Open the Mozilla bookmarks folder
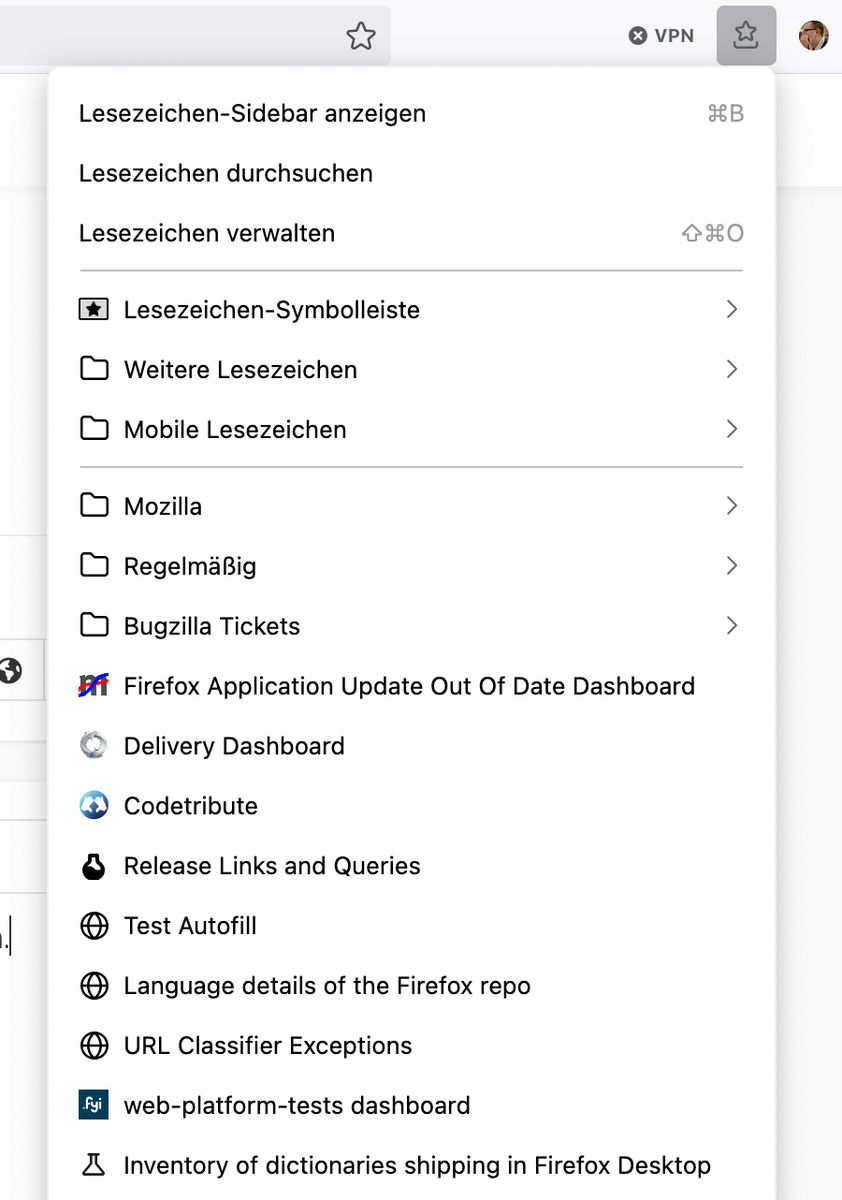This screenshot has width=842, height=1200. coord(163,507)
